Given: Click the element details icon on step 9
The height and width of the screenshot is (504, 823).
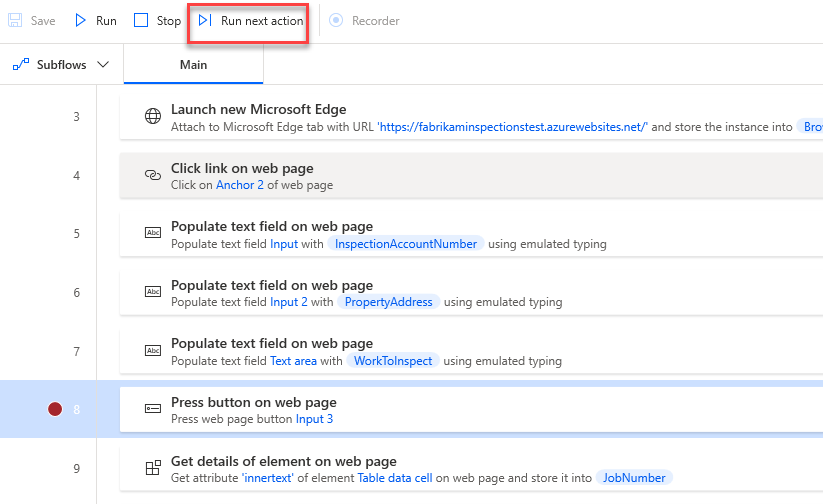Looking at the screenshot, I should (153, 468).
